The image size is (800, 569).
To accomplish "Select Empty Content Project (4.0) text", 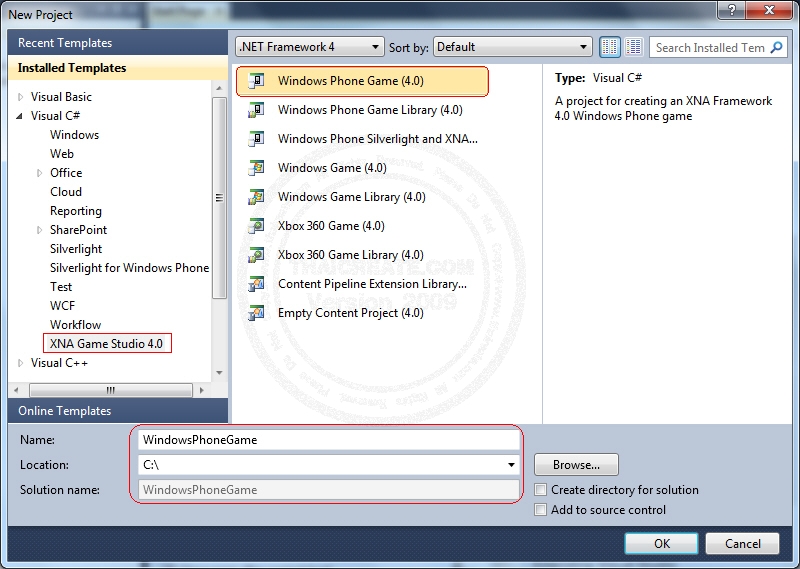I will [351, 313].
